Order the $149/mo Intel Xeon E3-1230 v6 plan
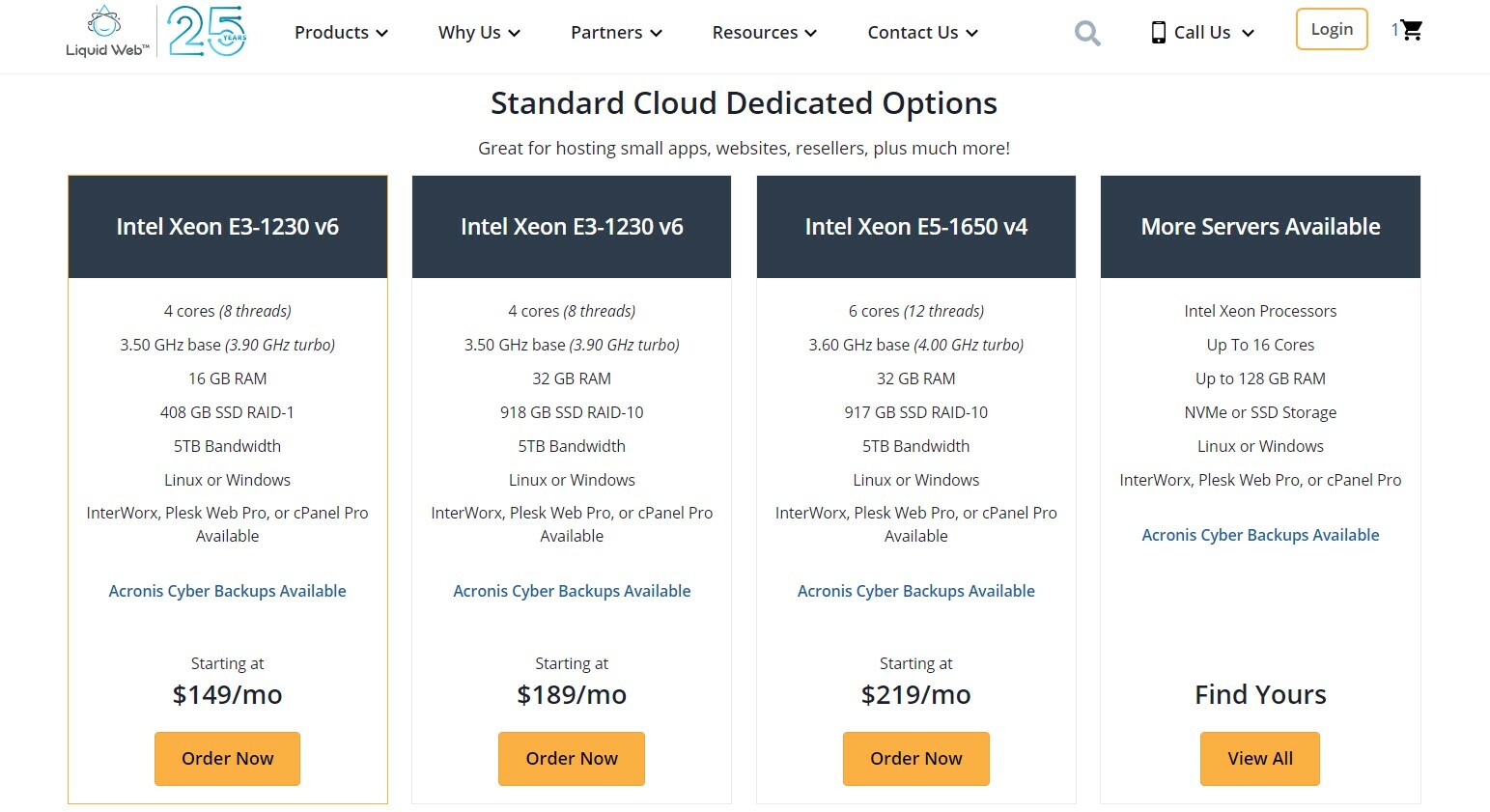Screen dimensions: 1490x812 coord(227,758)
